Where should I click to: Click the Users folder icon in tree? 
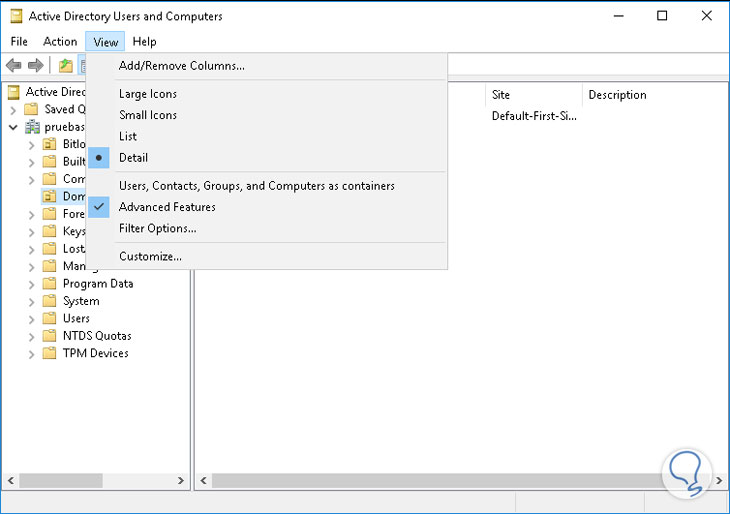pos(49,318)
